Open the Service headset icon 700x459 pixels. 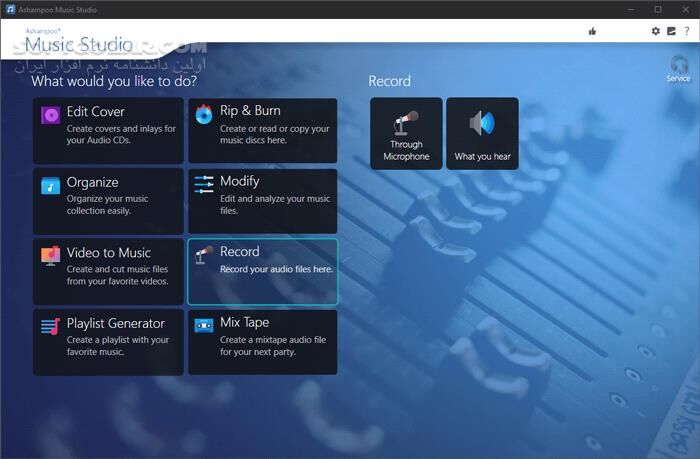pos(678,66)
